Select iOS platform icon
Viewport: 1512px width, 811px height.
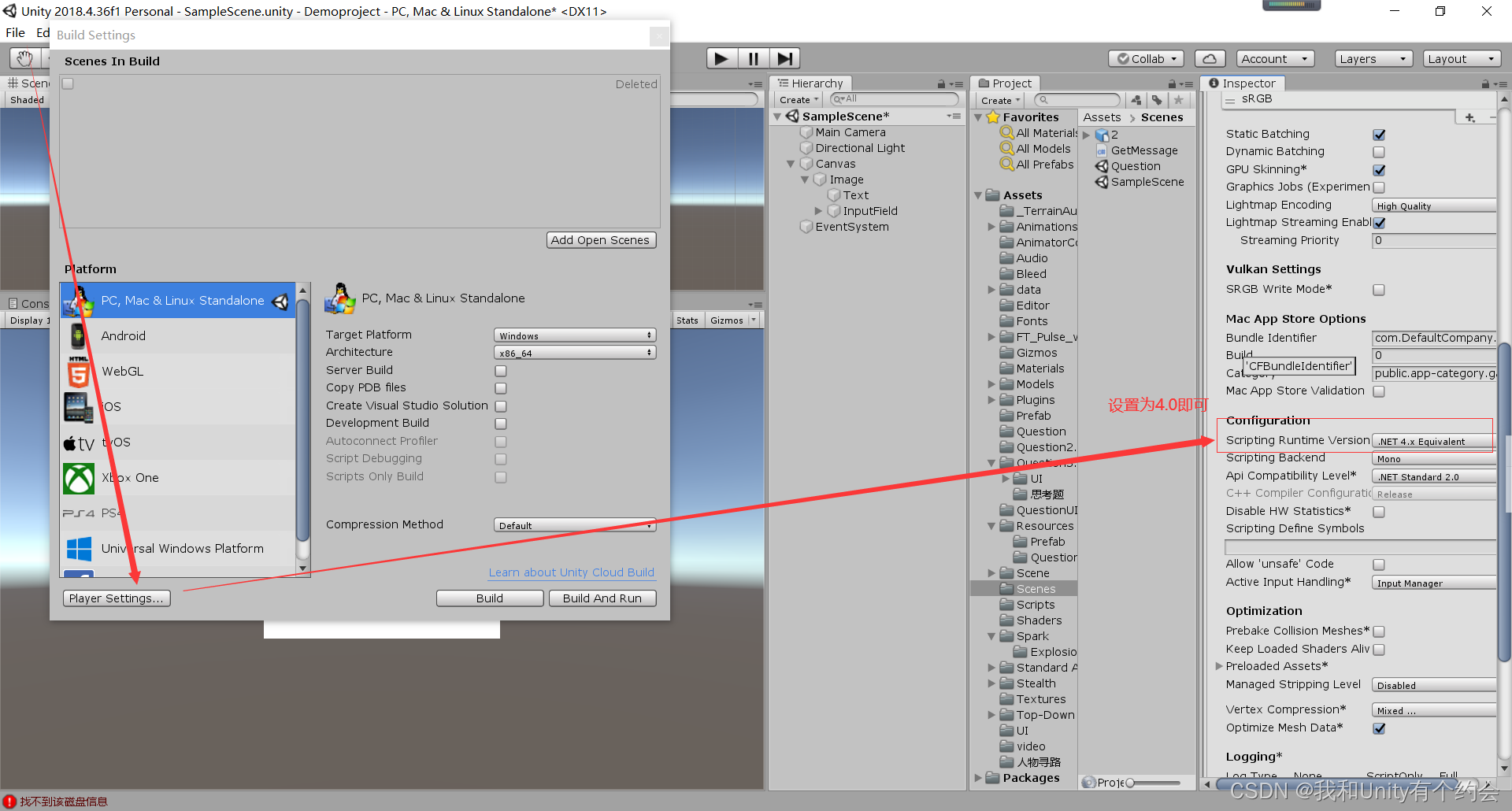point(78,407)
